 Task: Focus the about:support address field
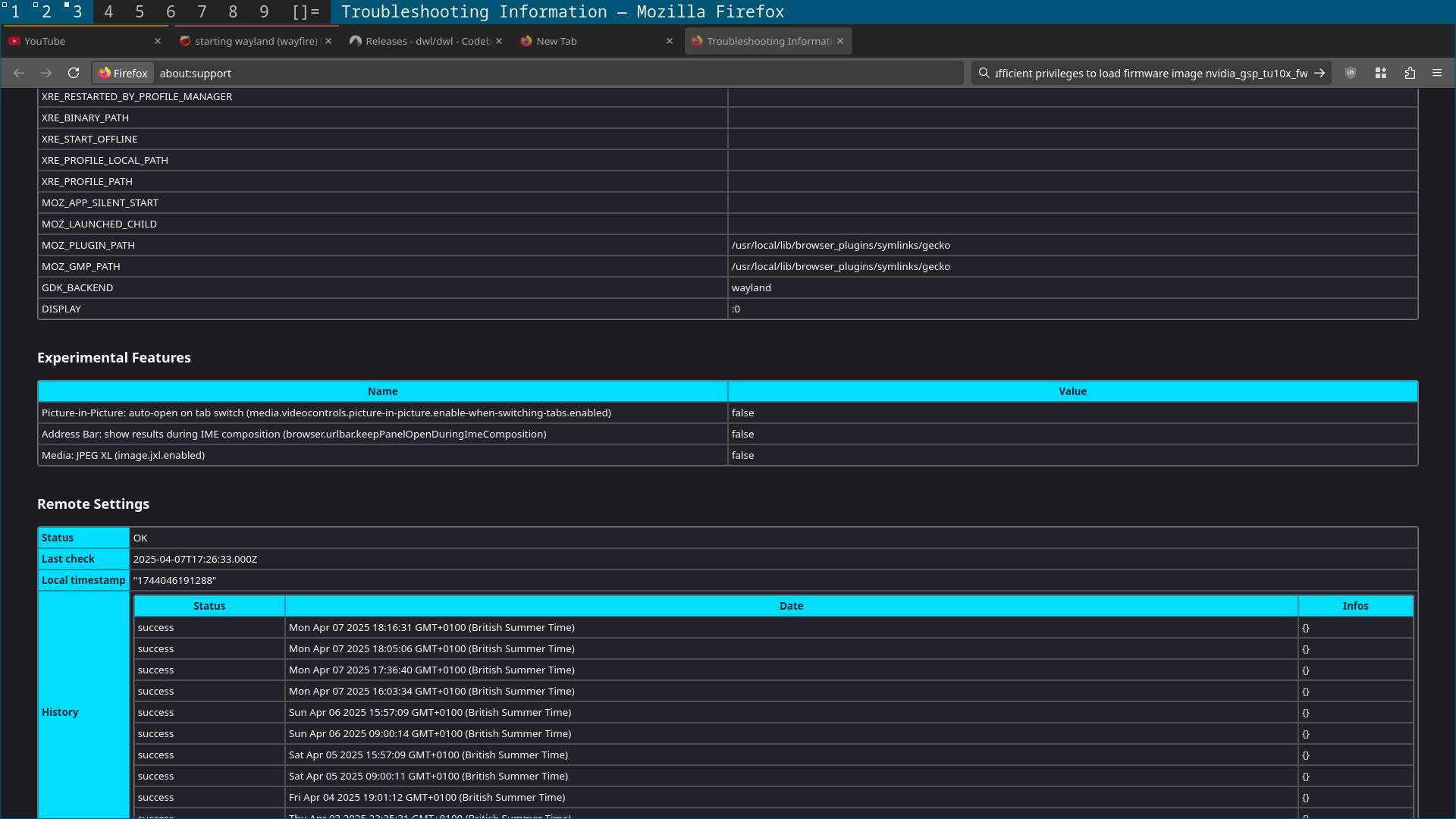tap(531, 73)
